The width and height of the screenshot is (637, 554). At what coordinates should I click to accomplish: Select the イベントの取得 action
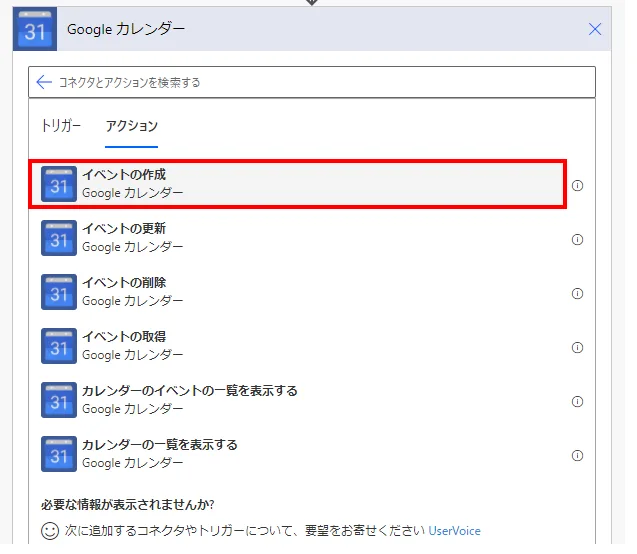298,346
